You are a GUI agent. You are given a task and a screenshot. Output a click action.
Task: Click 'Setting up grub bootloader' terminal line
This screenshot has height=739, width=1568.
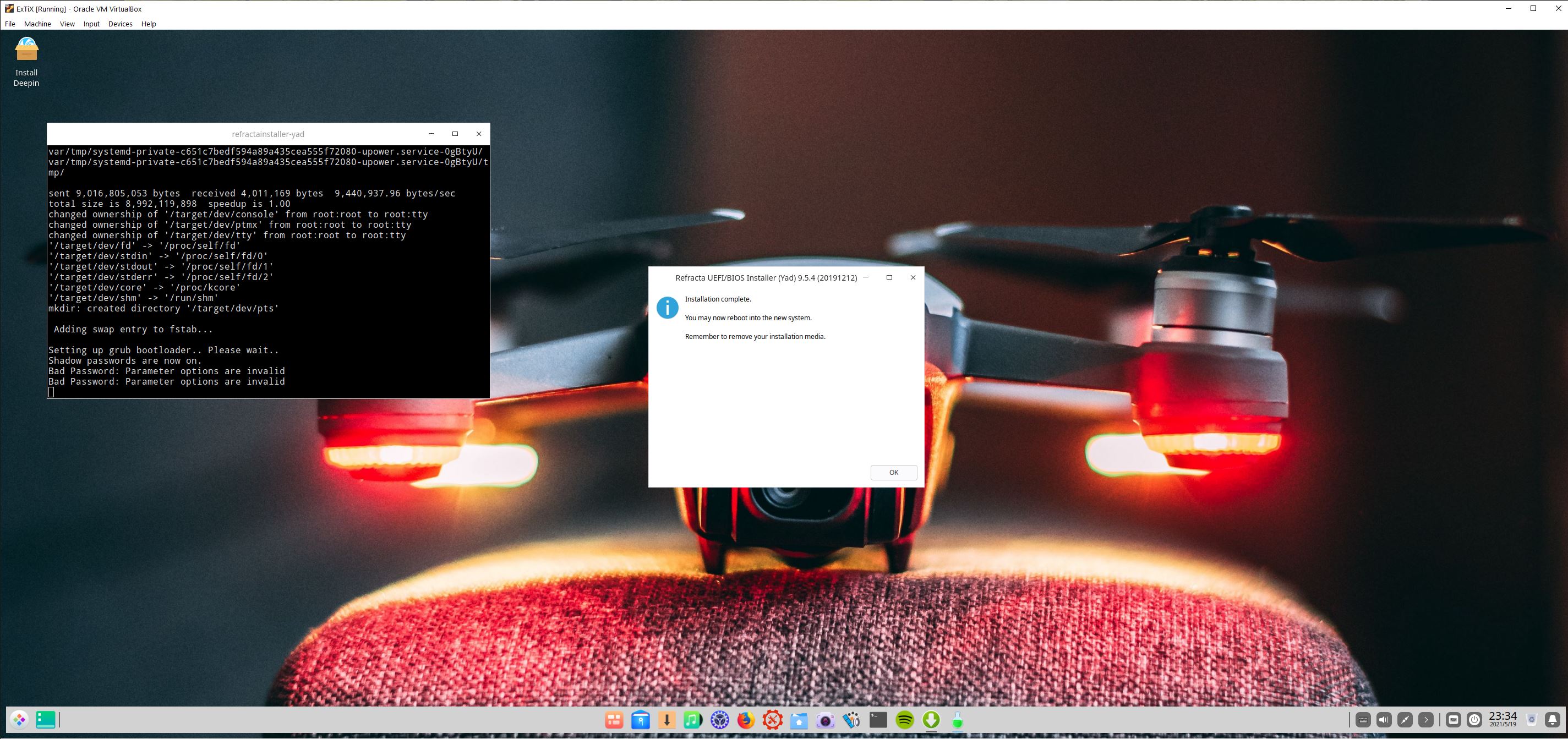coord(164,350)
